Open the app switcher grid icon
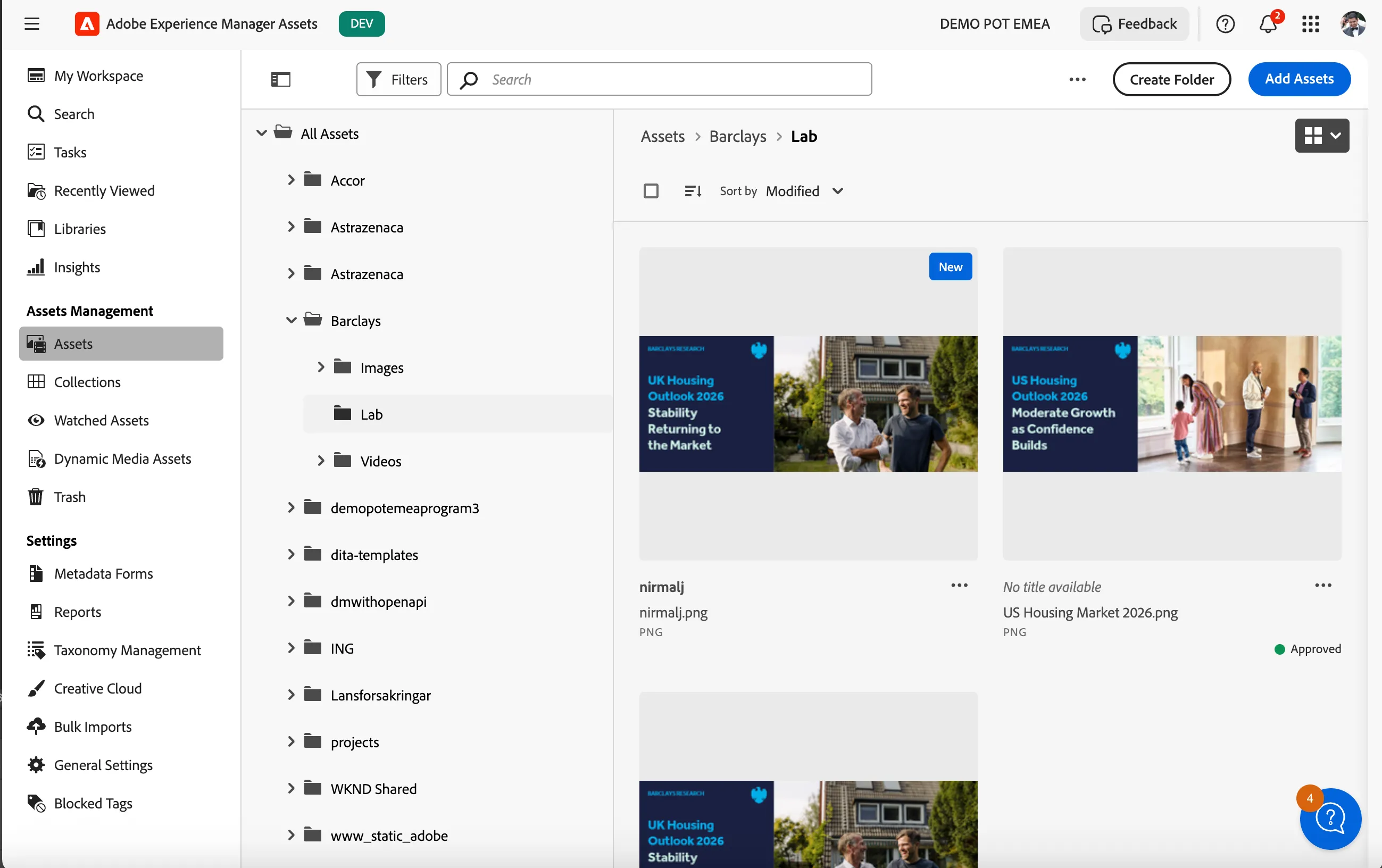 [1310, 23]
